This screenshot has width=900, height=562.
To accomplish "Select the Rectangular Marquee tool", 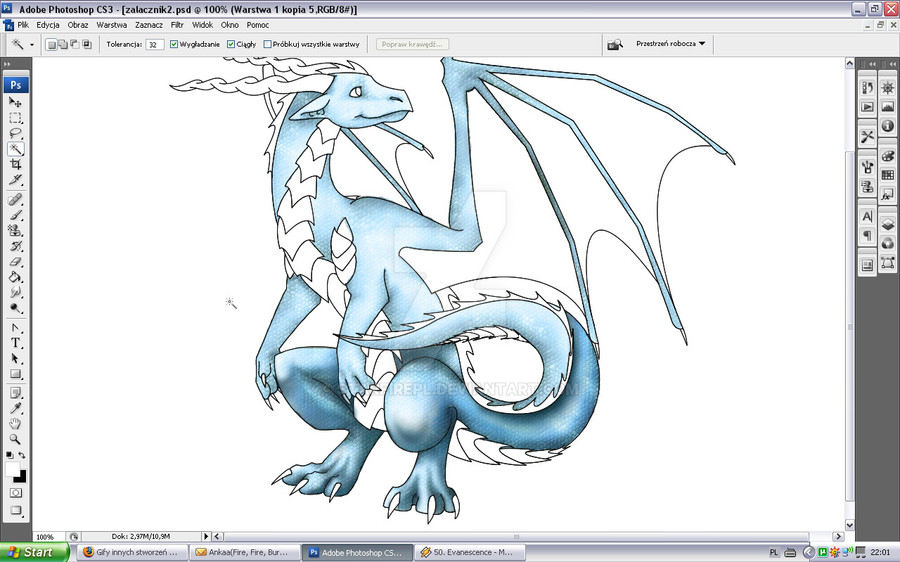I will pos(15,118).
